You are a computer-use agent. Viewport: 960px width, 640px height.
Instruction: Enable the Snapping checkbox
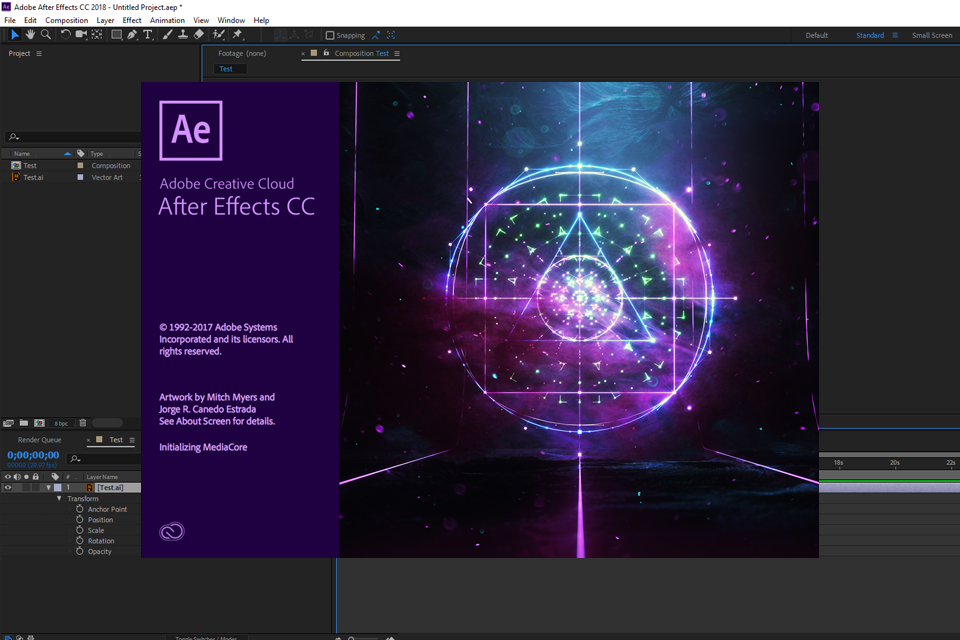tap(329, 36)
